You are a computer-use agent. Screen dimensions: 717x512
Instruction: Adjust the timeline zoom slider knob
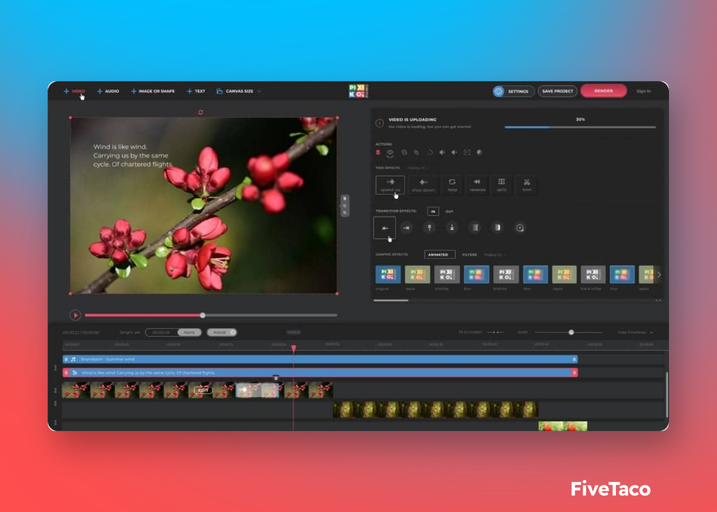pos(571,332)
